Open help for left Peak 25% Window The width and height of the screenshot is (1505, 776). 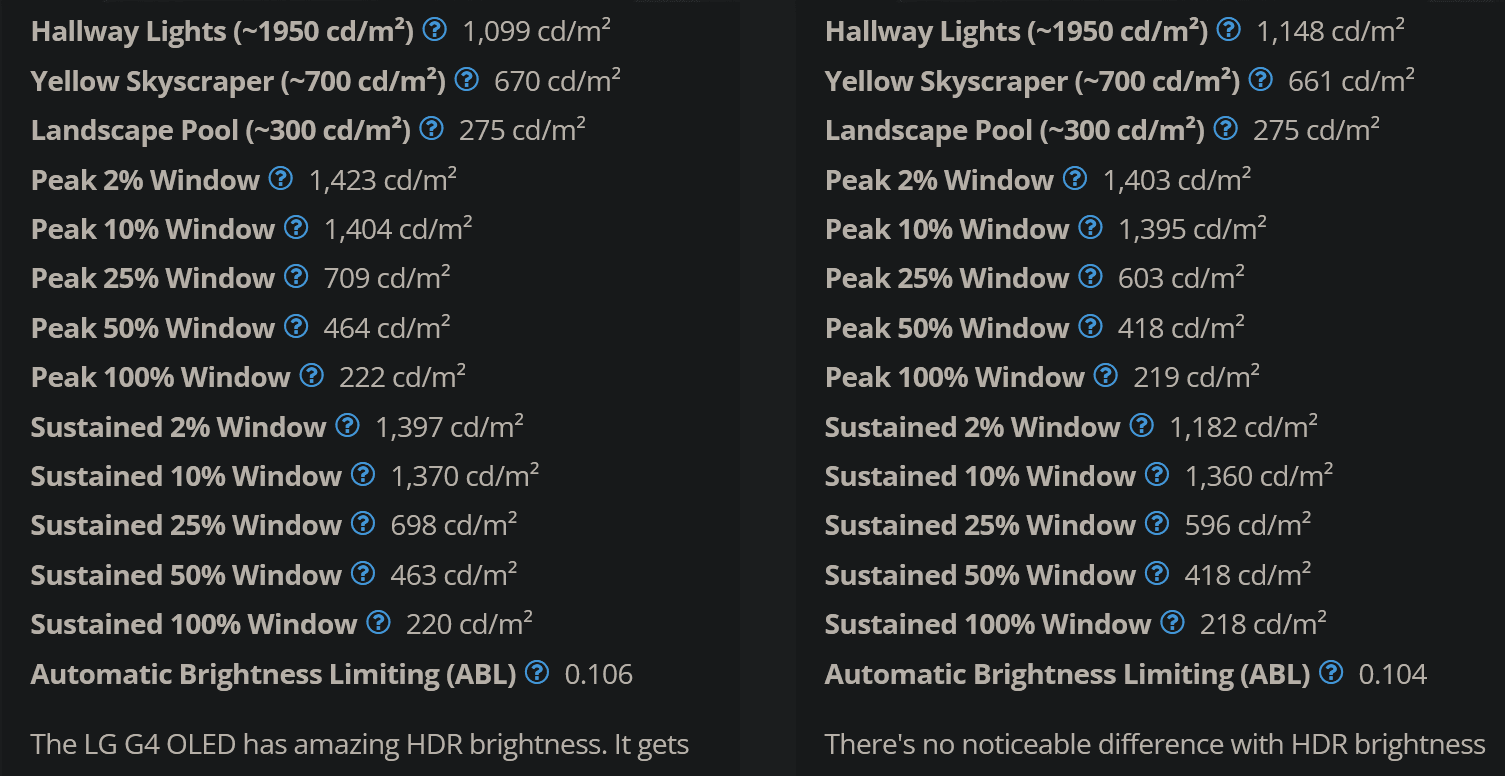[296, 277]
